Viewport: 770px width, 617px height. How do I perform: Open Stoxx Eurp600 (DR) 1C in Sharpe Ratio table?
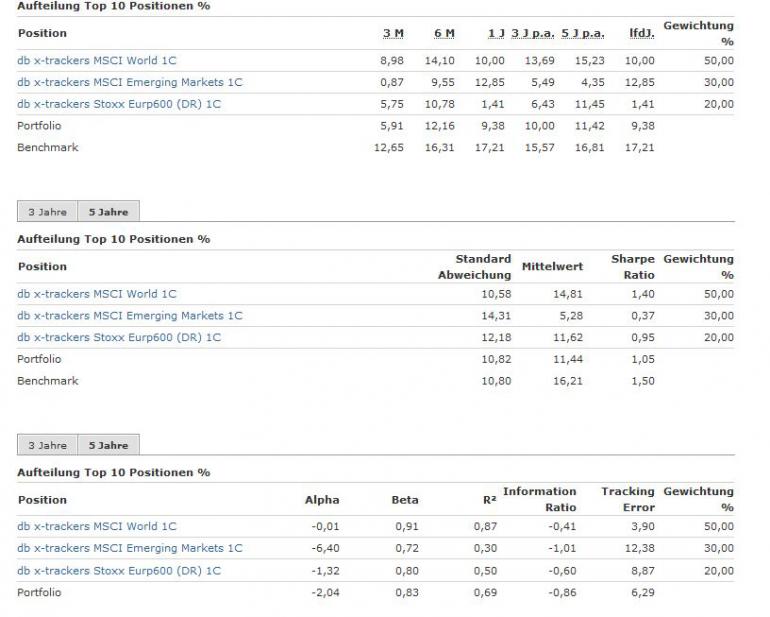(x=119, y=338)
